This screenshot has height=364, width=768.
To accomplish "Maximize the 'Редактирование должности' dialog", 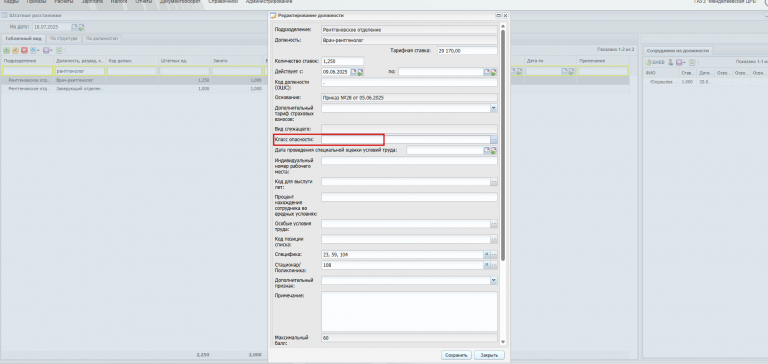I will [x=499, y=16].
